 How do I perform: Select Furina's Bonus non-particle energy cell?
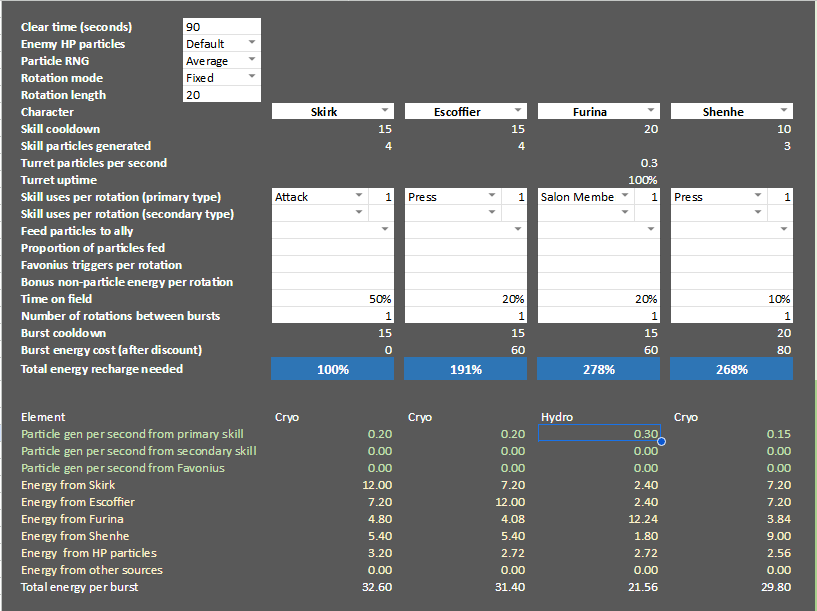pos(599,282)
